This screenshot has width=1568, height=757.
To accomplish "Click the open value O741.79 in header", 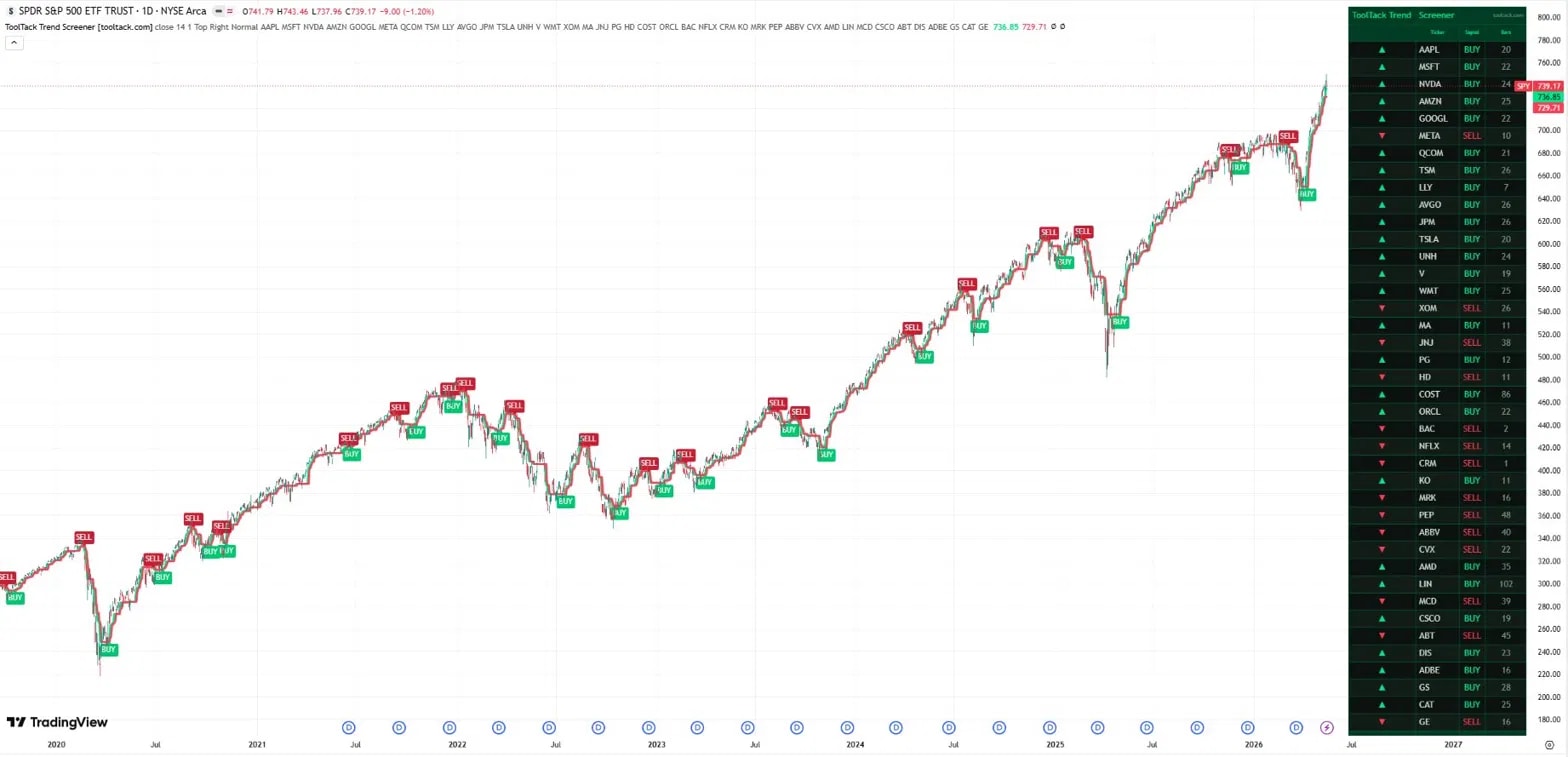I will [260, 11].
